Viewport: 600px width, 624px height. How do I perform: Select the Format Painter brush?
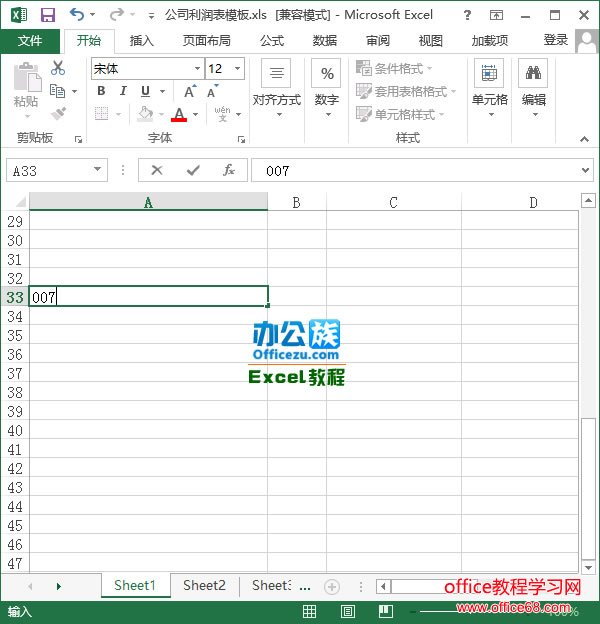pyautogui.click(x=58, y=113)
